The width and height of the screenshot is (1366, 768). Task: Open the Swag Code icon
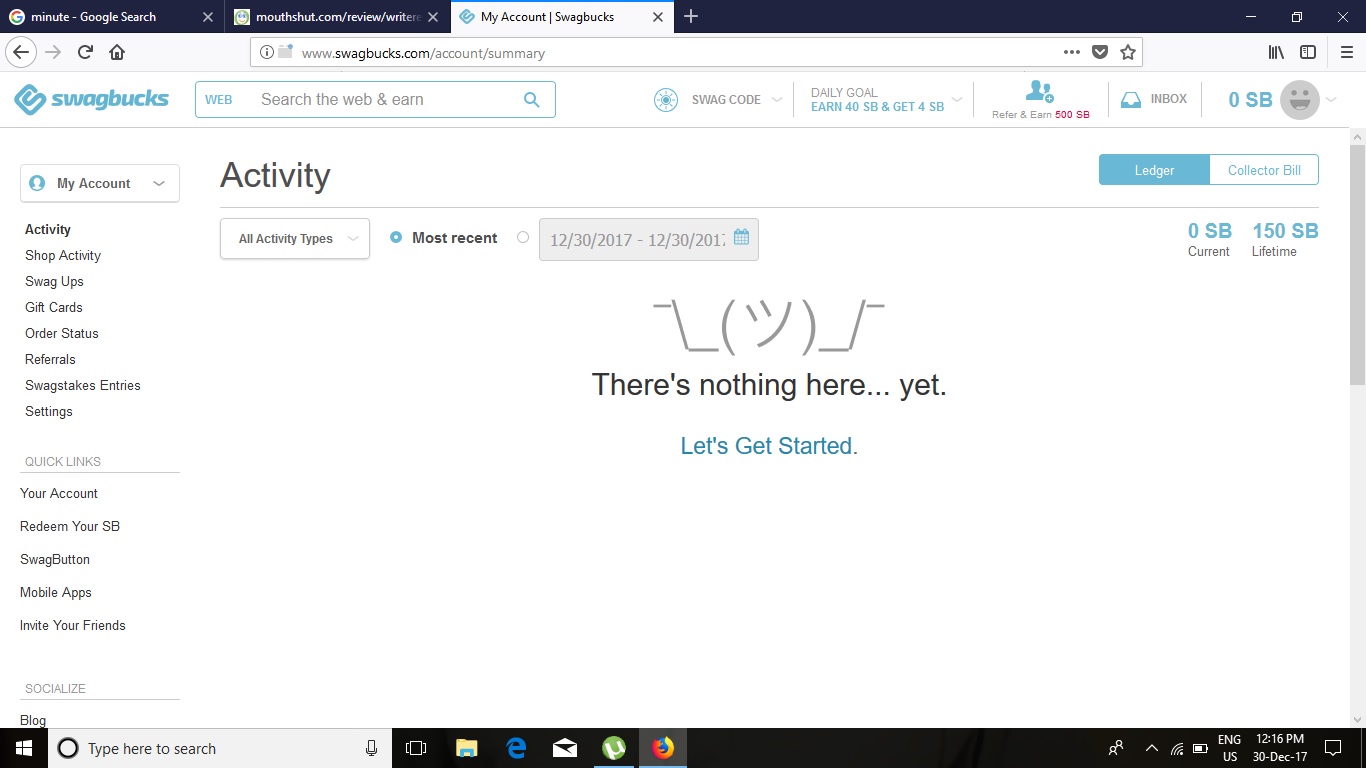(666, 100)
